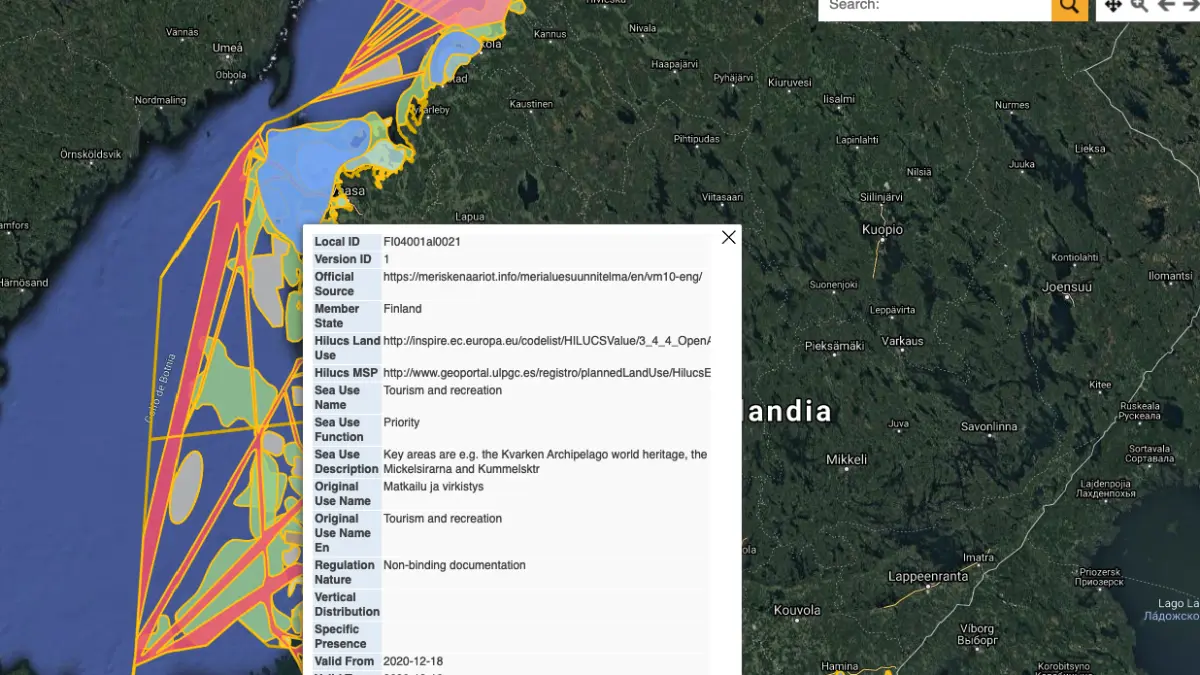Close the feature info popup

728,237
